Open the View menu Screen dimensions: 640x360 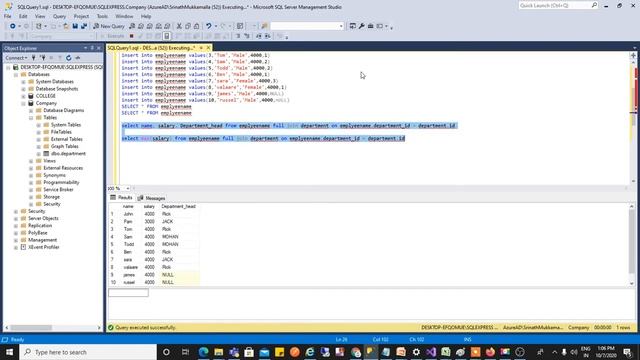point(40,16)
